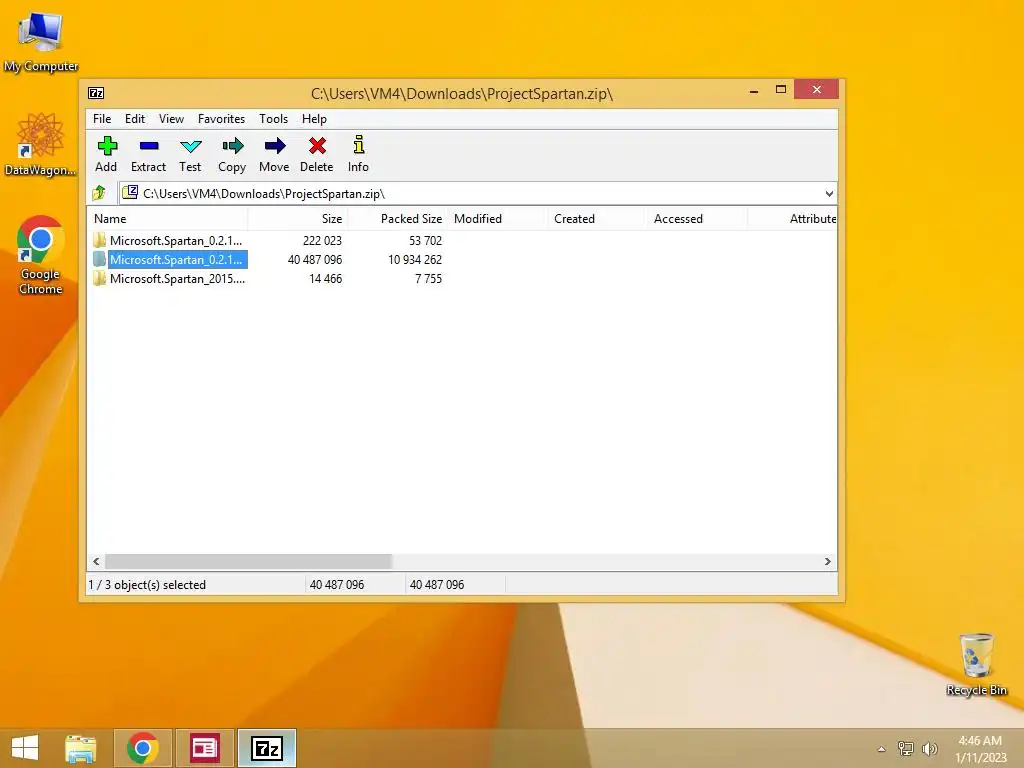Click the 53 702 packed size value

pos(425,240)
